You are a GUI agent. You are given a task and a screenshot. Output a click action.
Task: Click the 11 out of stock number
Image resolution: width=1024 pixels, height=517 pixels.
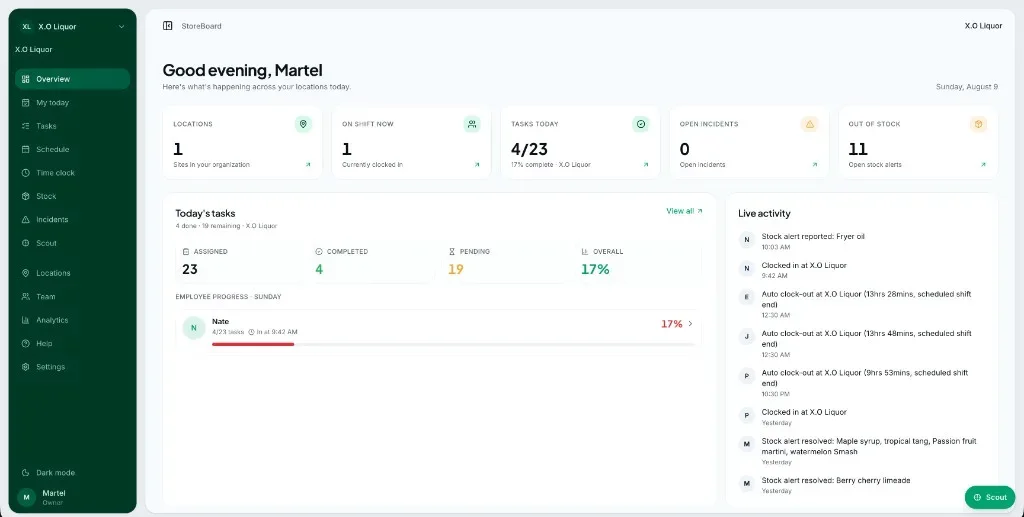click(x=857, y=149)
